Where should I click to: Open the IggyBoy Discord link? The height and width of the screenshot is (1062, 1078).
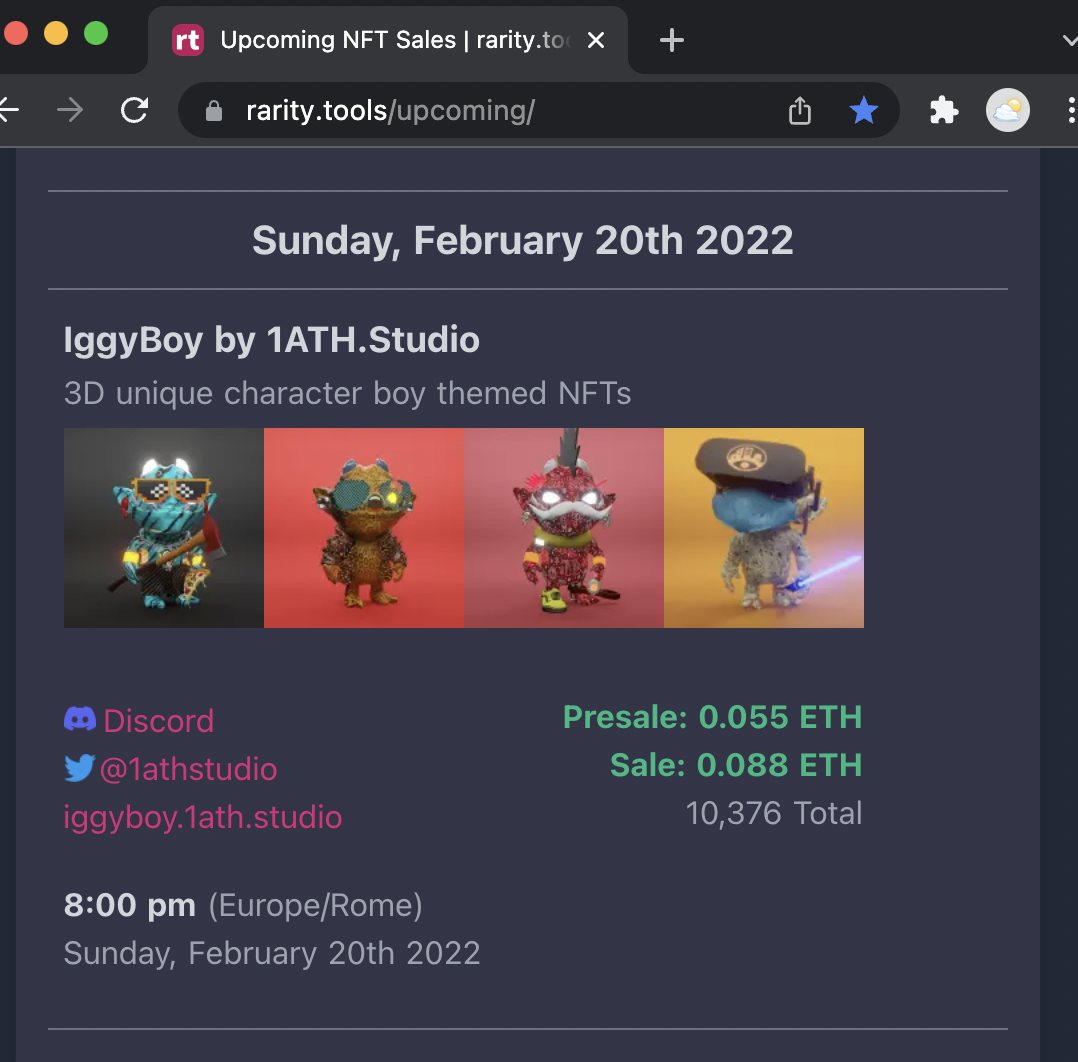158,720
